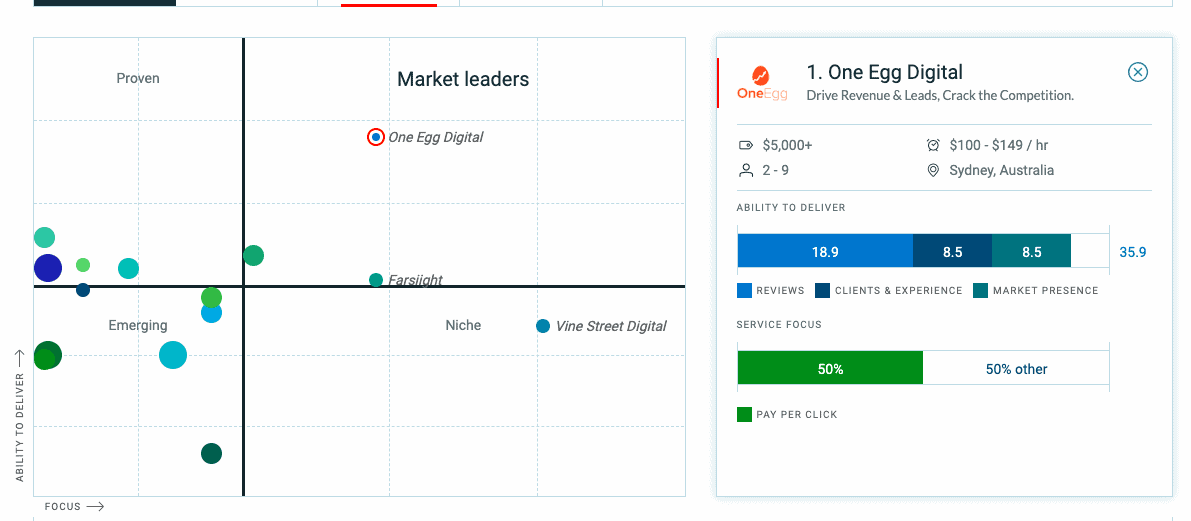Select the One Egg Digital chart bubble
The image size is (1191, 521).
(x=376, y=137)
